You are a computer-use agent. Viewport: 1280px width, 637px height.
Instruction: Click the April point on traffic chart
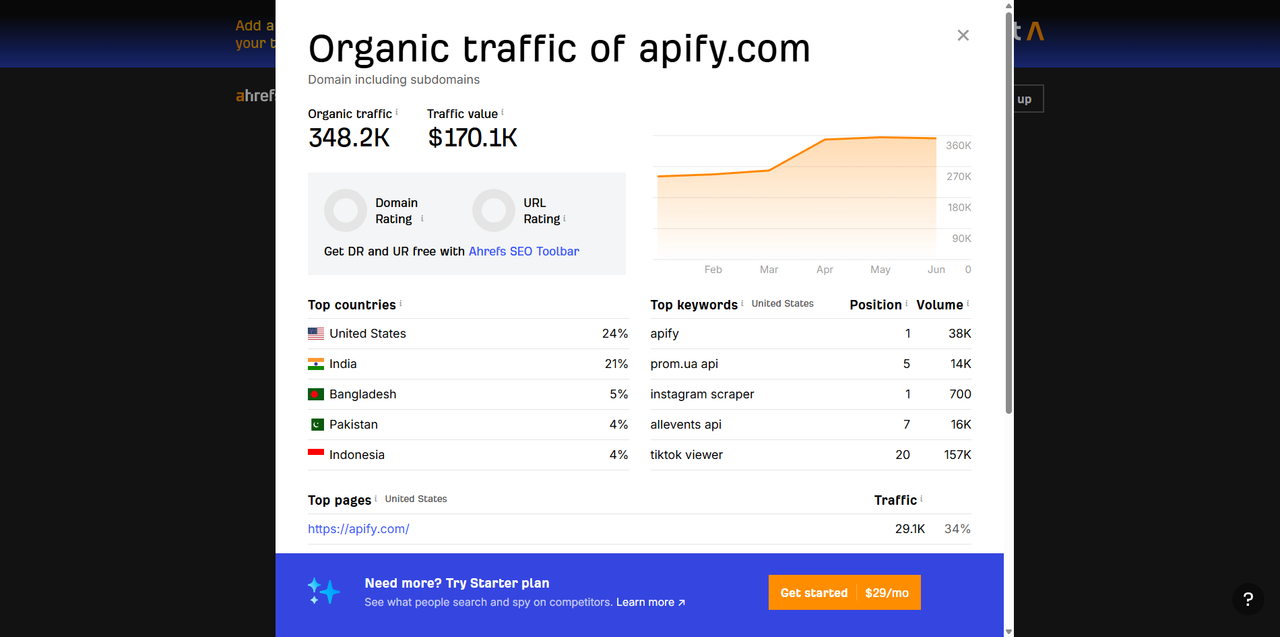(x=825, y=140)
